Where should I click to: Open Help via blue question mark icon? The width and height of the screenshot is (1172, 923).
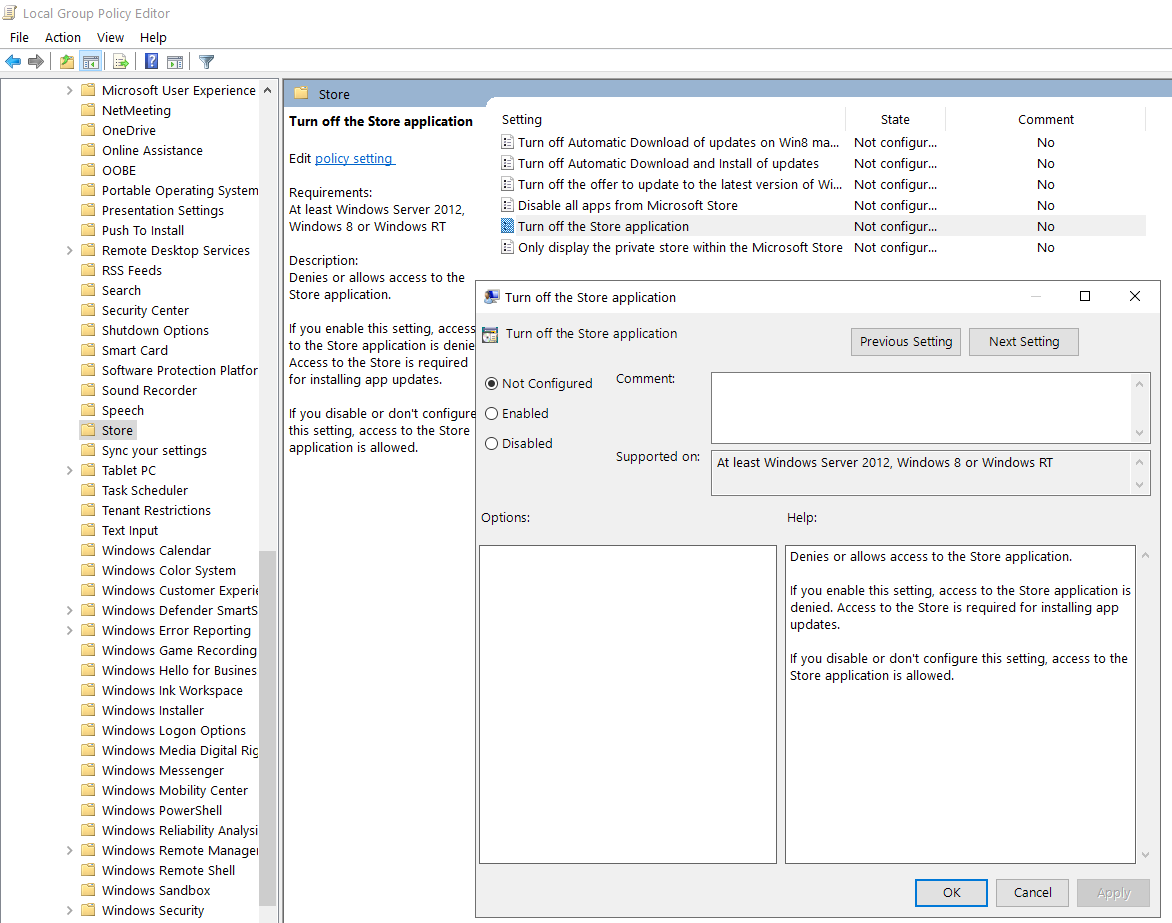151,62
